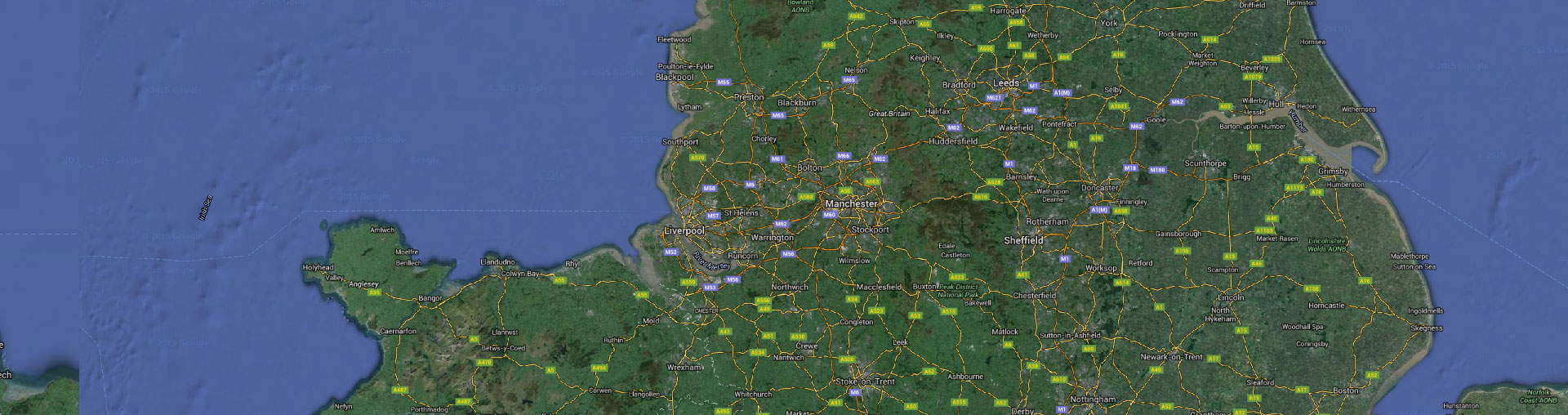Click the Wakefield city label

1015,128
